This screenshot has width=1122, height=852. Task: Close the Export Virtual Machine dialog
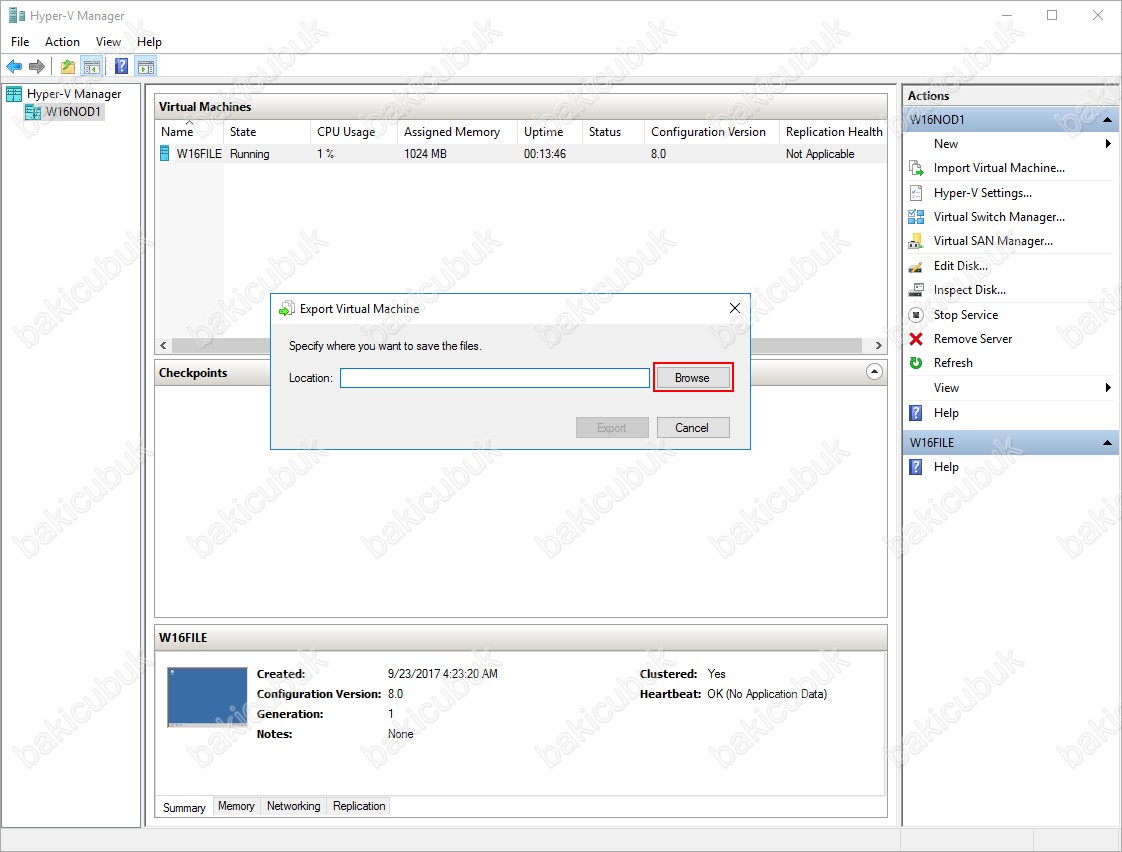734,308
